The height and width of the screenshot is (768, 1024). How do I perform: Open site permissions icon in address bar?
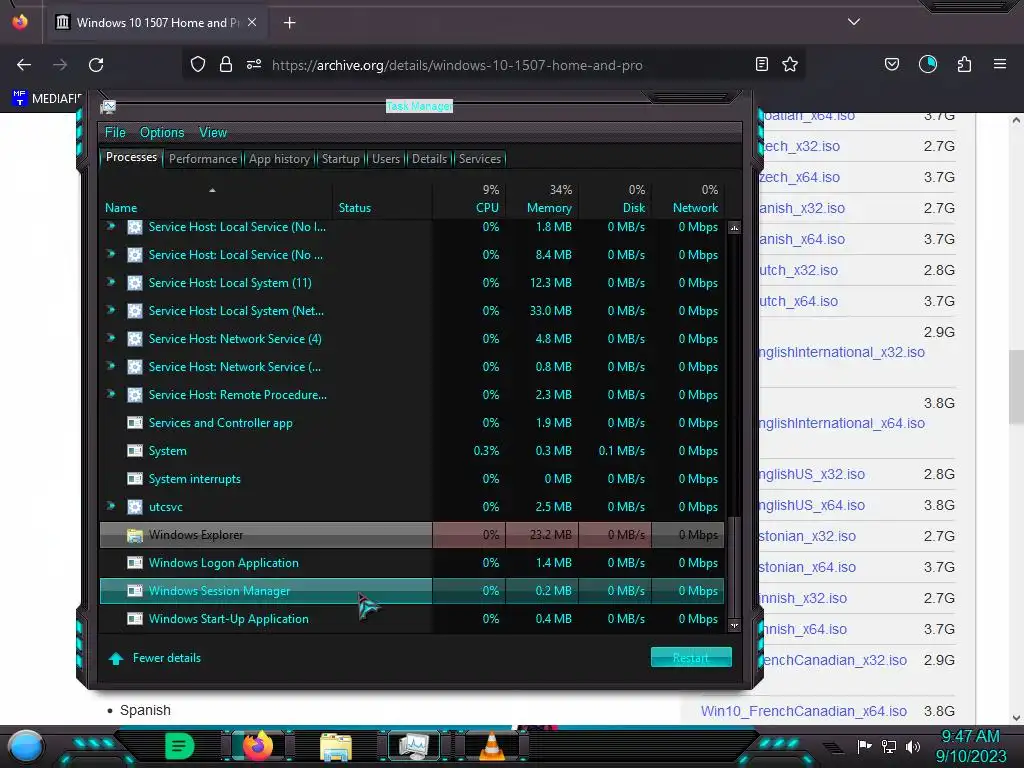(x=254, y=64)
